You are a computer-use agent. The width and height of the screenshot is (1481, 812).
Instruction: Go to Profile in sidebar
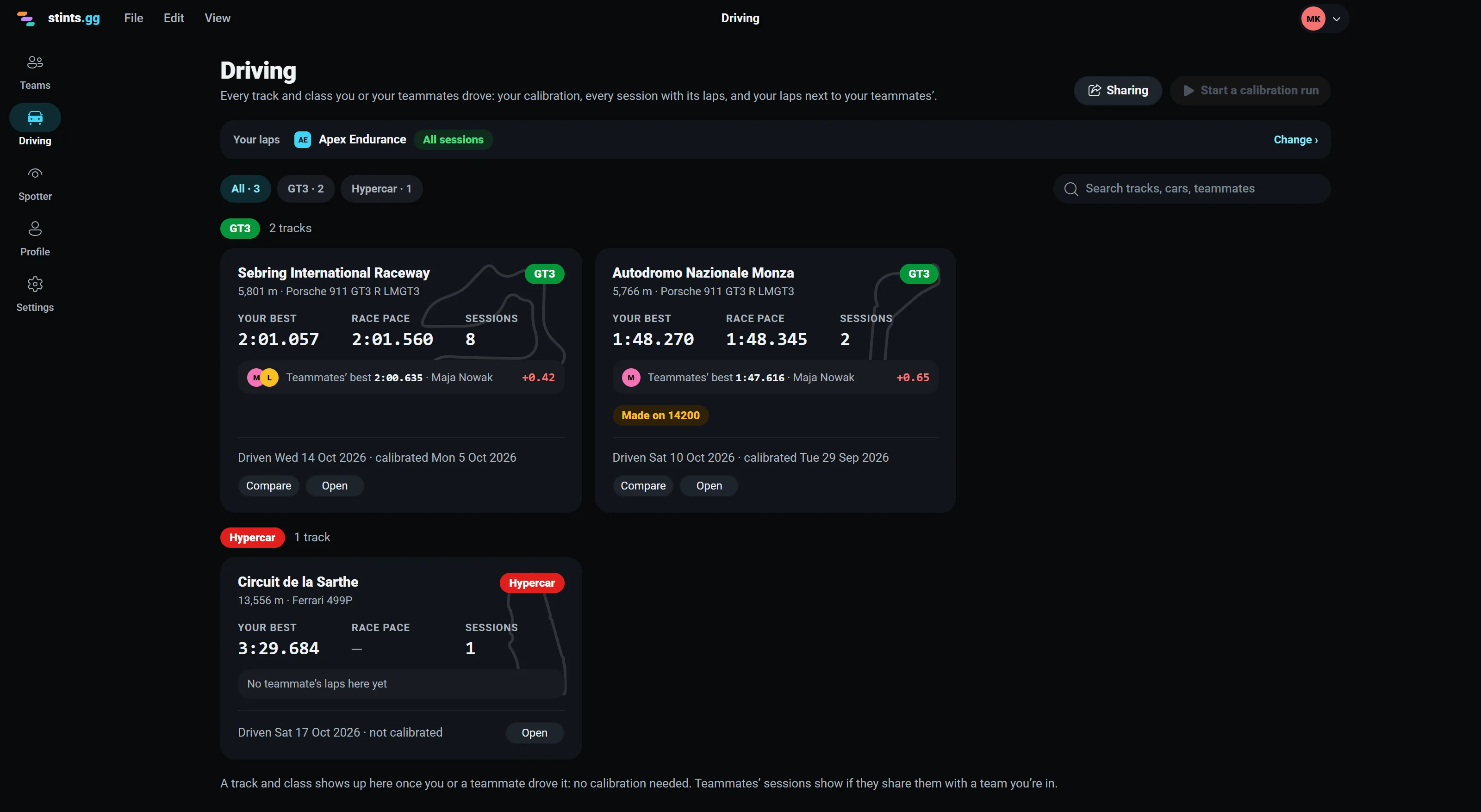click(35, 239)
